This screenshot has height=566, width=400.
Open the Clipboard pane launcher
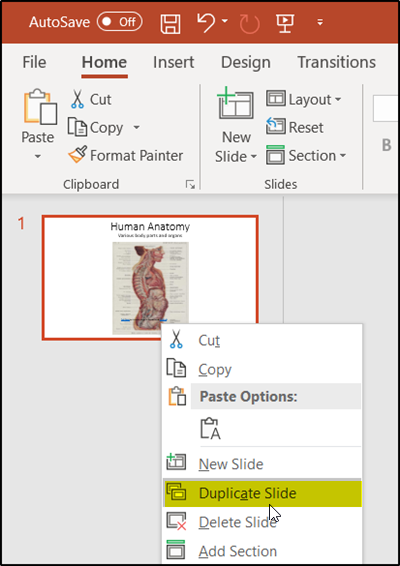pos(190,185)
